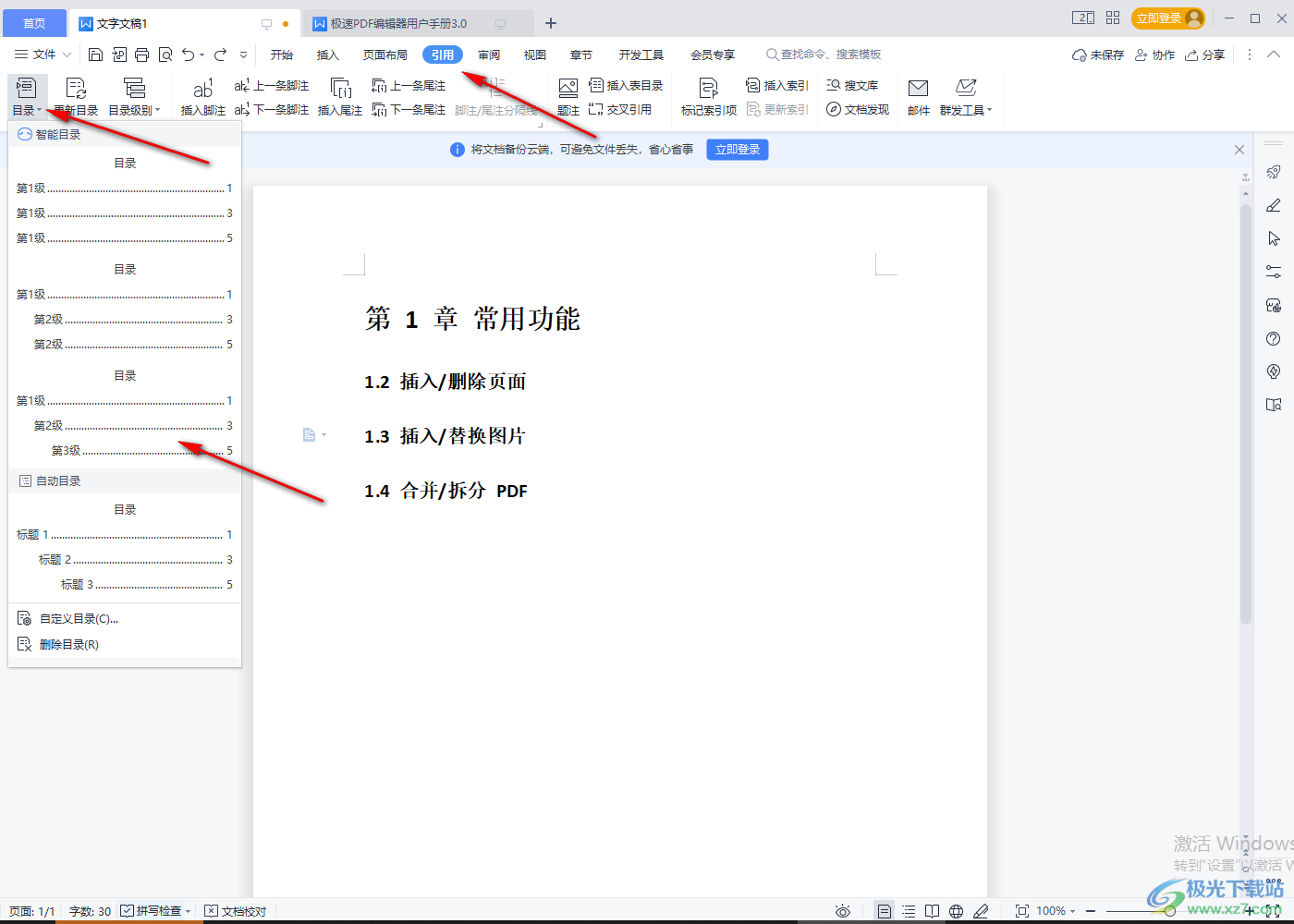Viewport: 1294px width, 924px height.
Task: Click Insert Endnote (插入尾注) icon
Action: [x=340, y=89]
